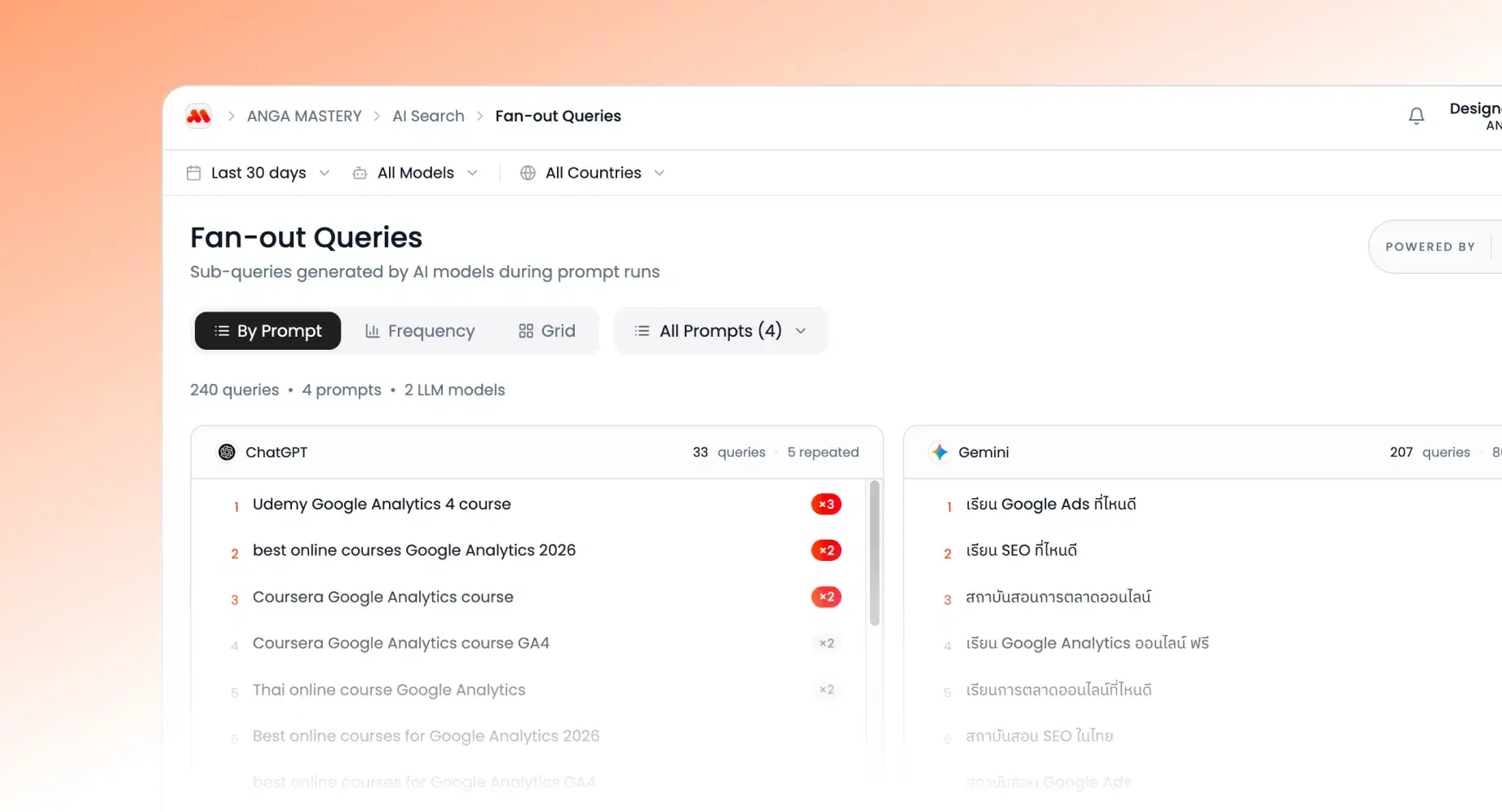Go to AI Search breadcrumb

(428, 117)
